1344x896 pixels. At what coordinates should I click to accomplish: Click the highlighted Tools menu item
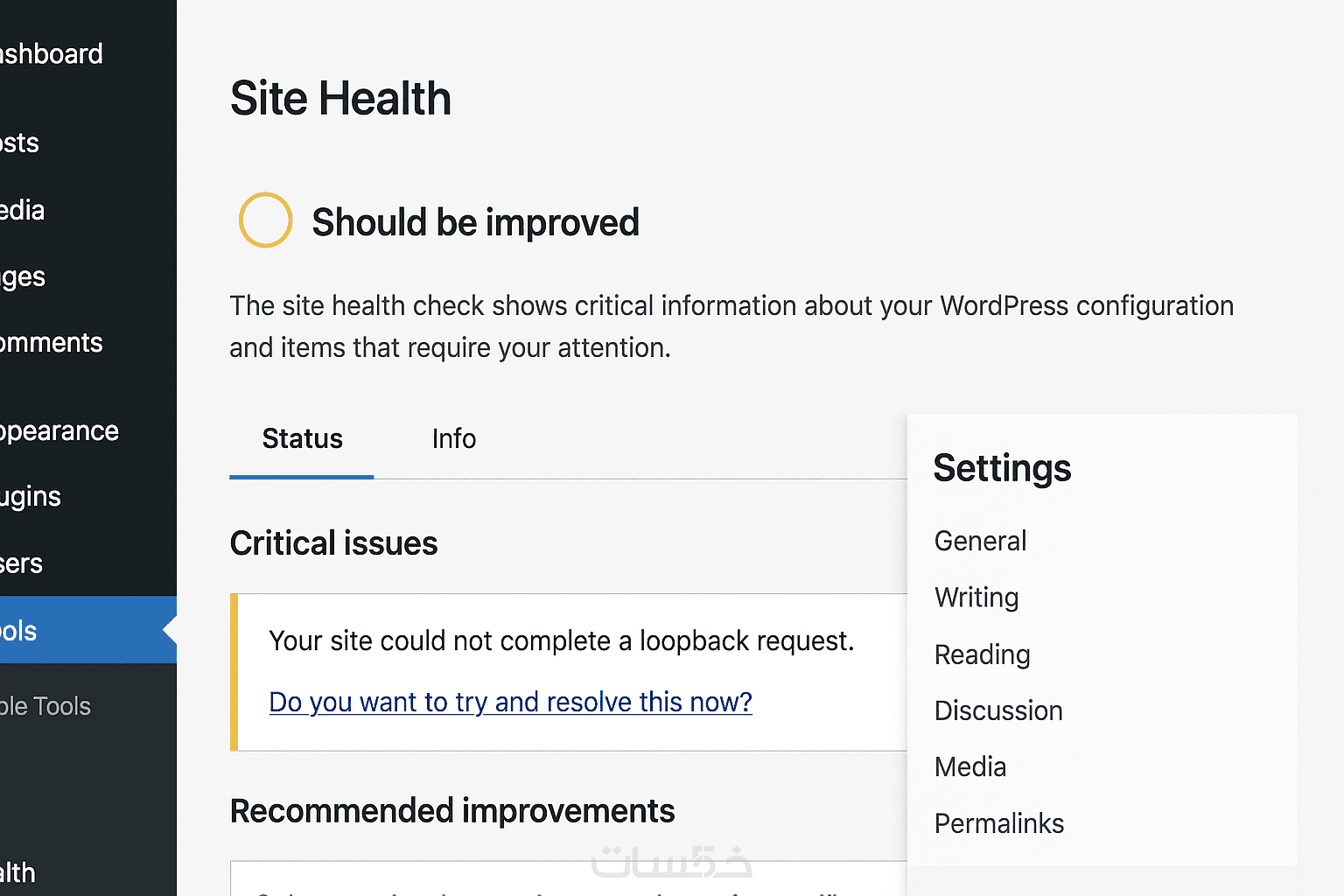click(19, 631)
